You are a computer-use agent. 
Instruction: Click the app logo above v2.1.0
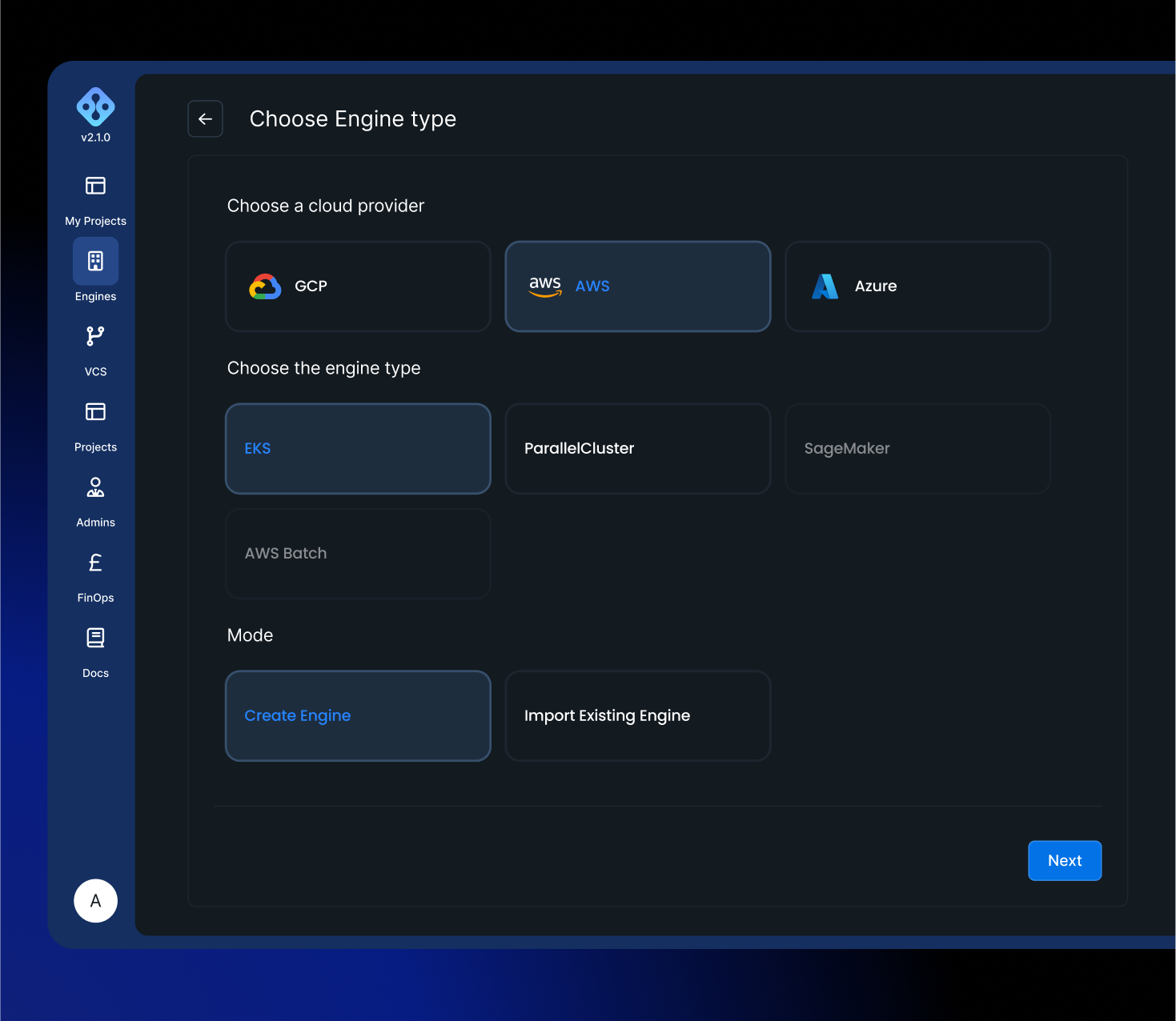pyautogui.click(x=95, y=106)
